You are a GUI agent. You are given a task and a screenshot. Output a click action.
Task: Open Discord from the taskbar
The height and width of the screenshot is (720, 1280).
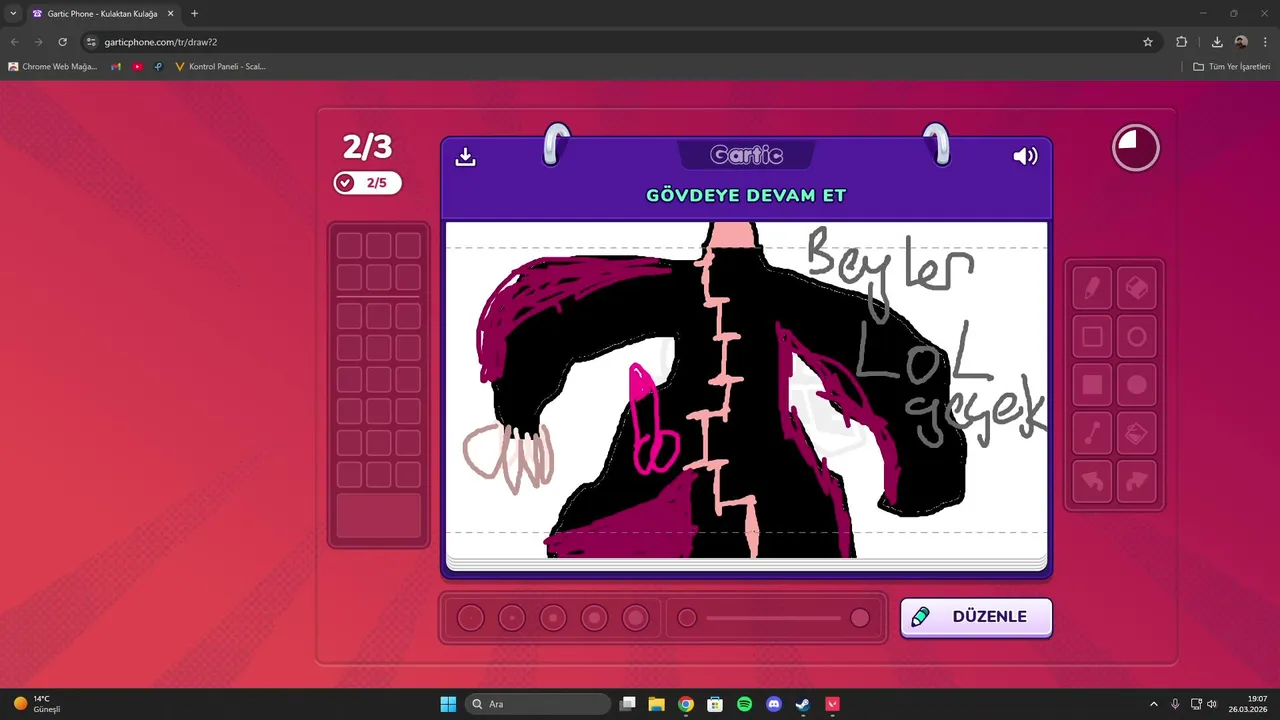tap(773, 704)
